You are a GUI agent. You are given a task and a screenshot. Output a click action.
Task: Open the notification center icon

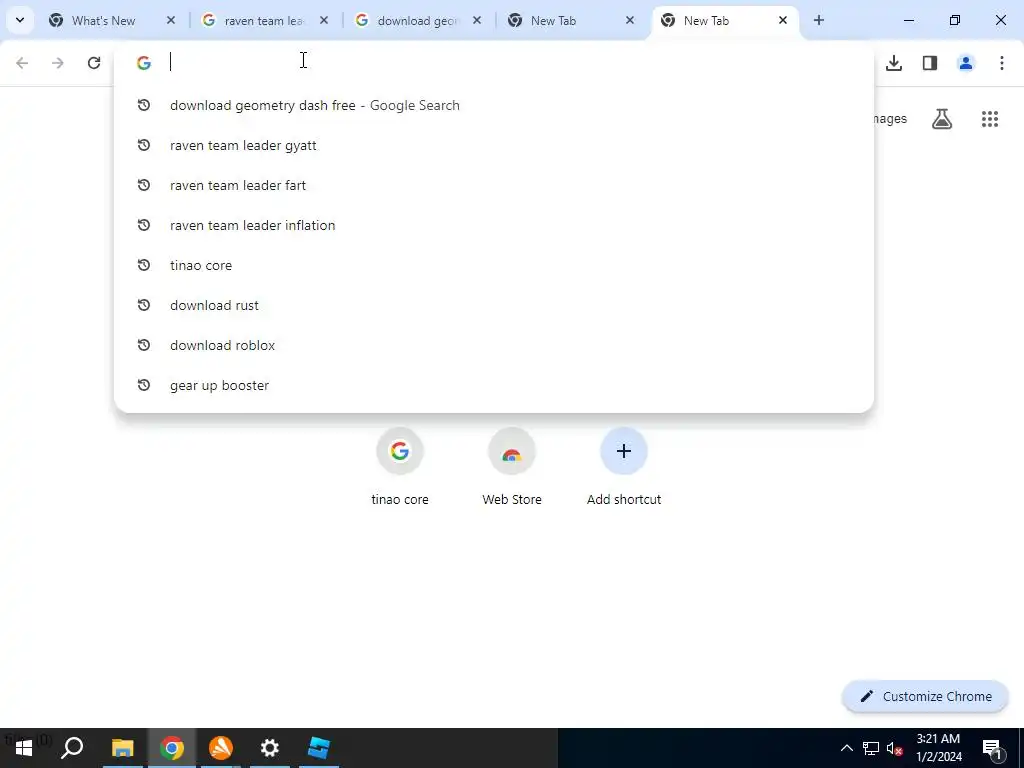click(x=992, y=748)
